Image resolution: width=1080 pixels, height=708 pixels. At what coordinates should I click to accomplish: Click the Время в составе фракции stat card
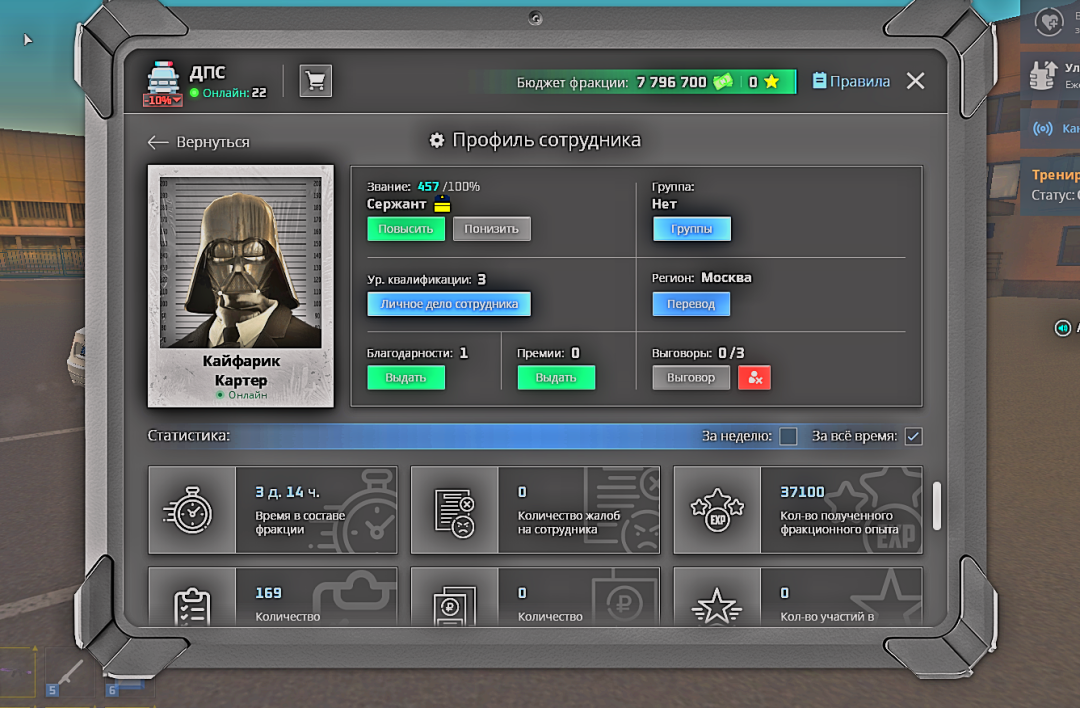273,510
